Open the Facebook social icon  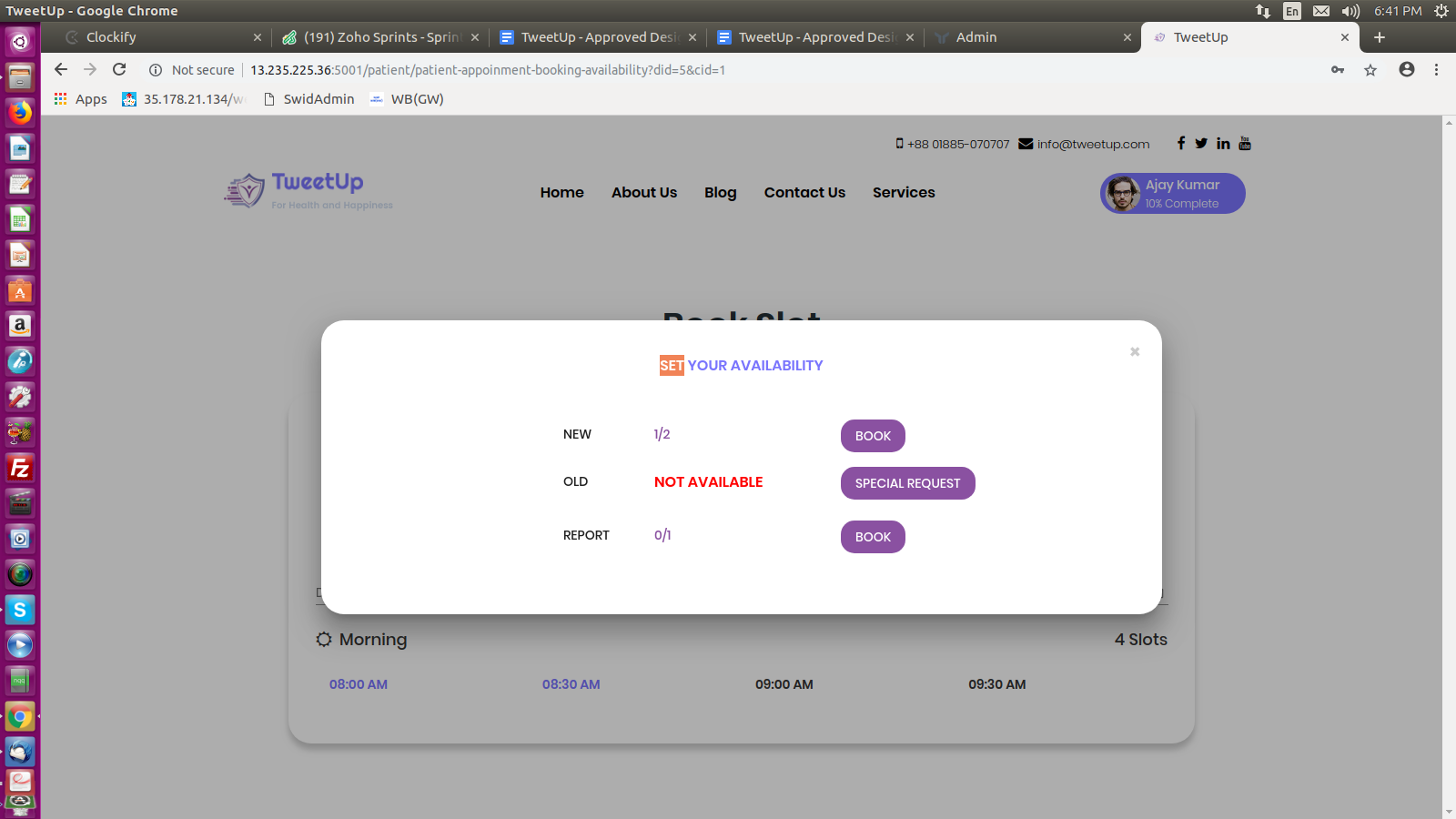(1181, 143)
